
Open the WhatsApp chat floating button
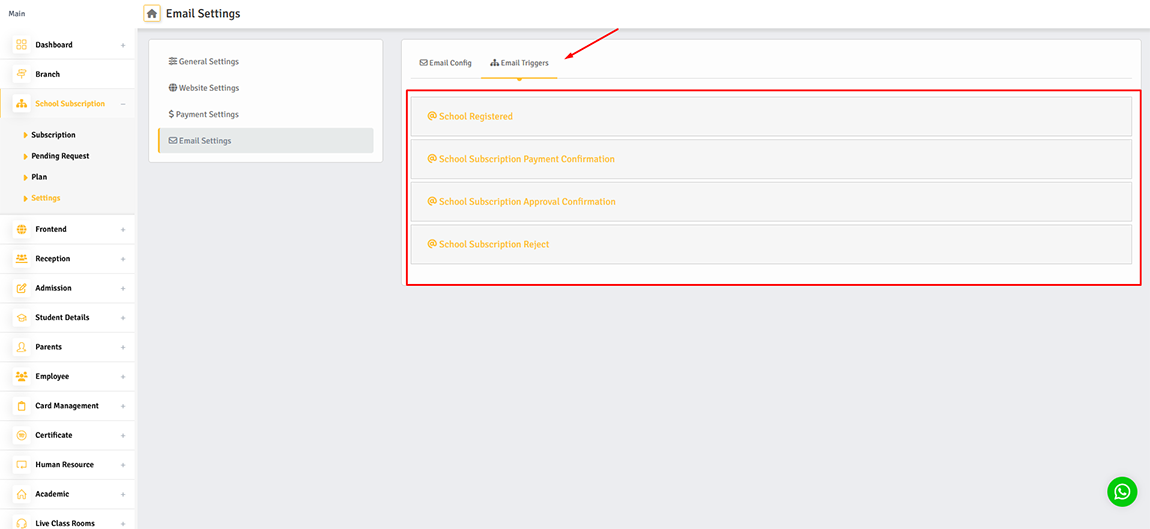[1122, 491]
